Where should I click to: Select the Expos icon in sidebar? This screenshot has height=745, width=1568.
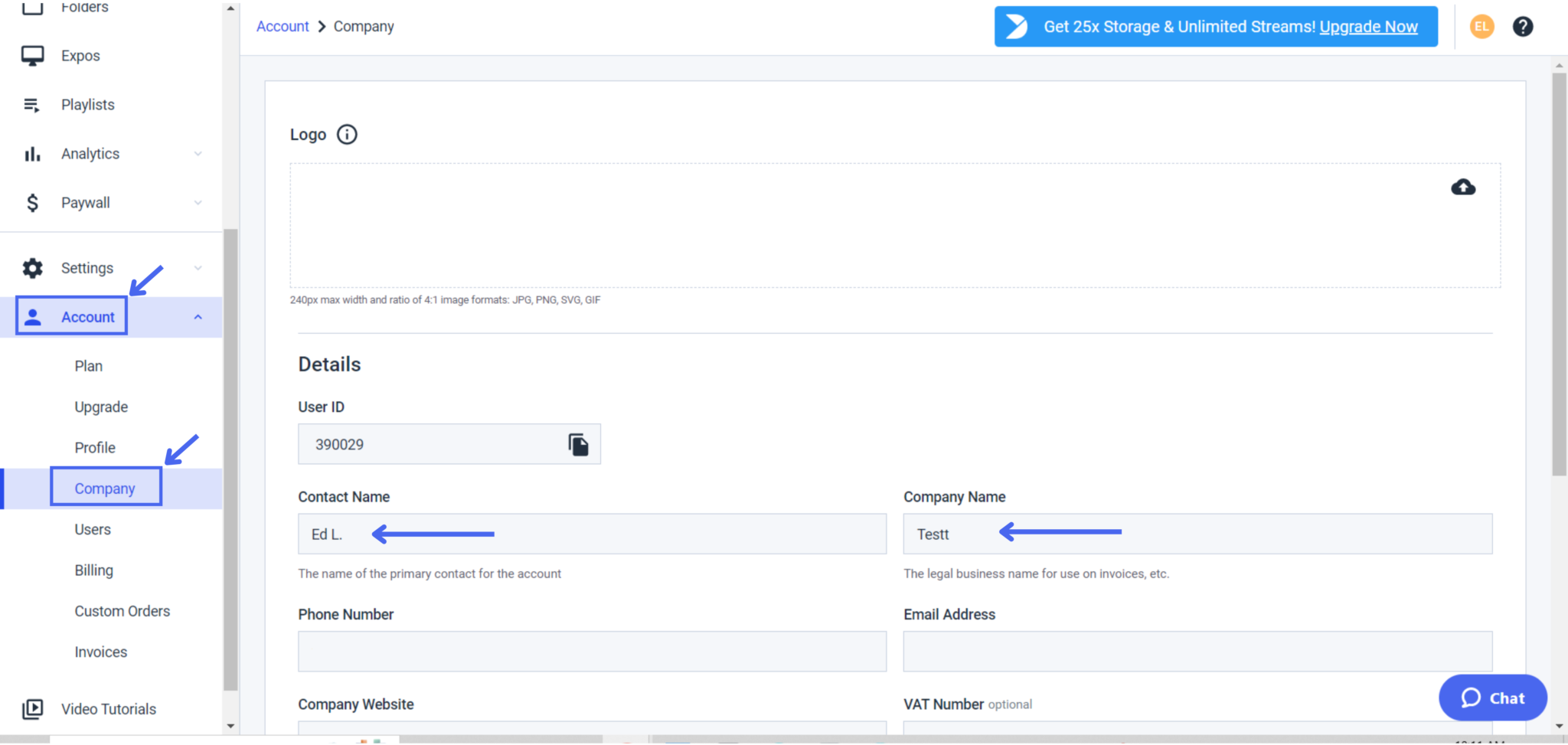click(32, 55)
